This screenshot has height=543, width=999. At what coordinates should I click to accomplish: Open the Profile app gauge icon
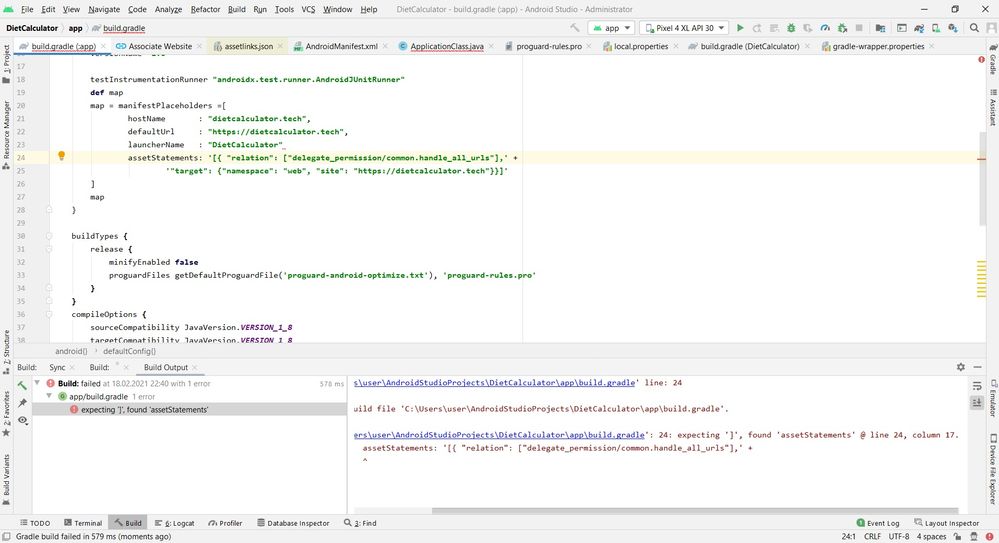[825, 28]
